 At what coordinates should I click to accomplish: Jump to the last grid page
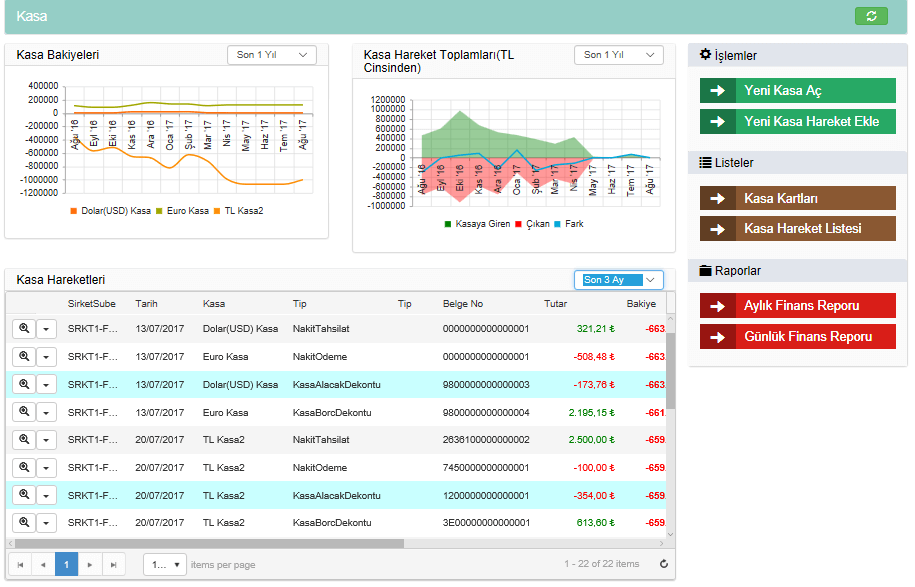click(114, 564)
